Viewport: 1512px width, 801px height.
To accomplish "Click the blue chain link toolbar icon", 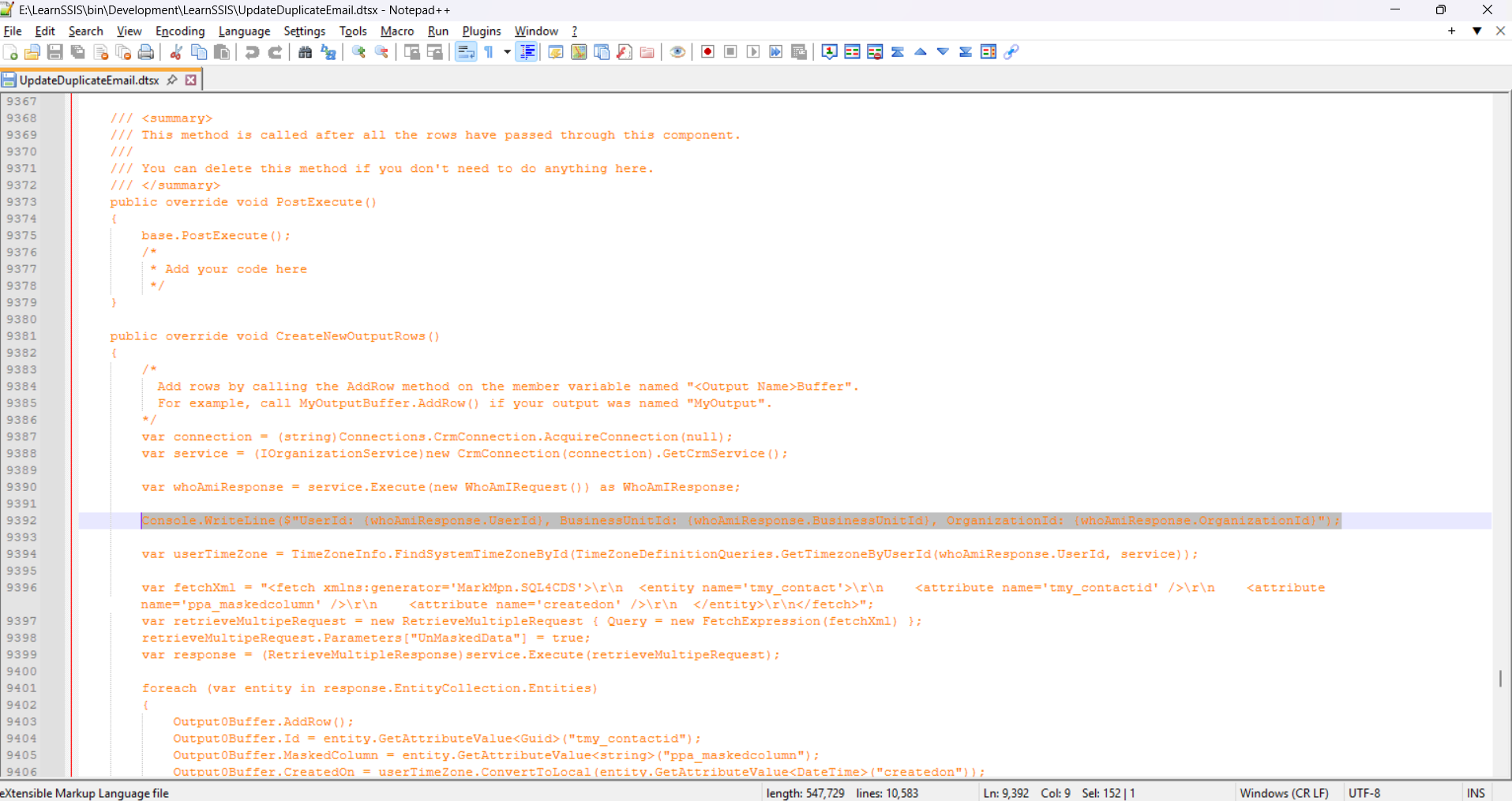I will tap(1011, 52).
